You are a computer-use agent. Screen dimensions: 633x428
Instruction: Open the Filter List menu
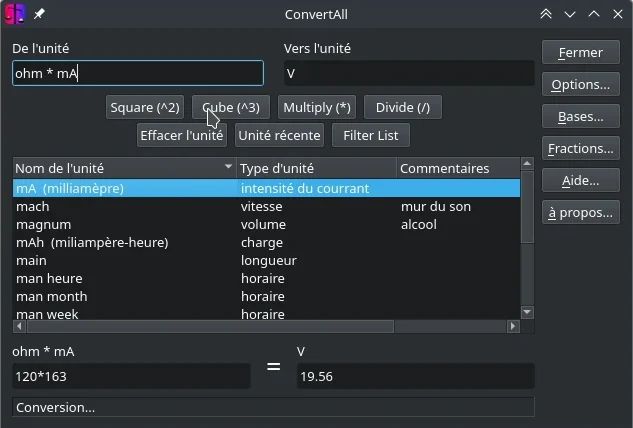[371, 135]
